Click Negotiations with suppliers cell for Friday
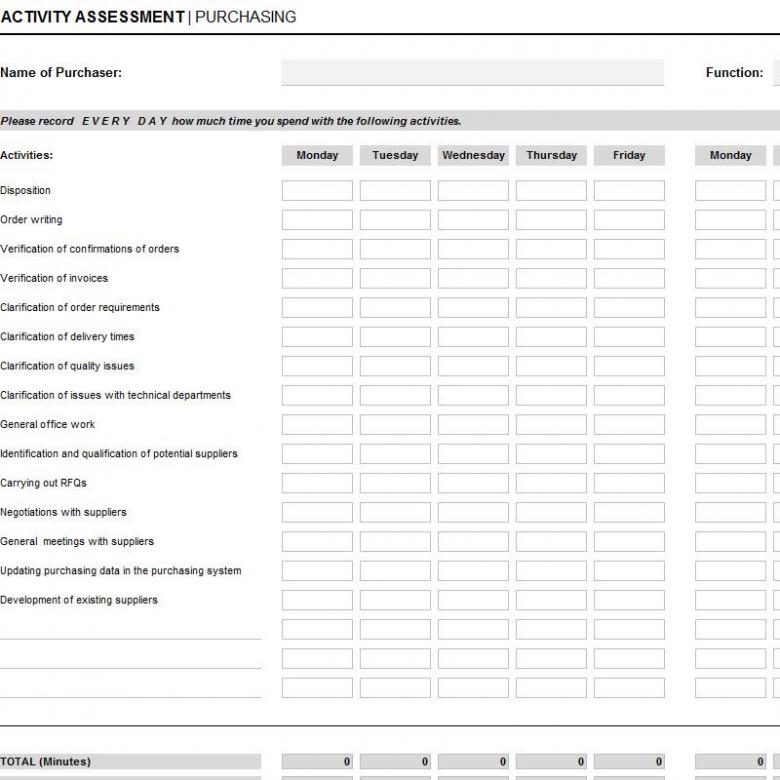The image size is (780, 780). tap(629, 512)
